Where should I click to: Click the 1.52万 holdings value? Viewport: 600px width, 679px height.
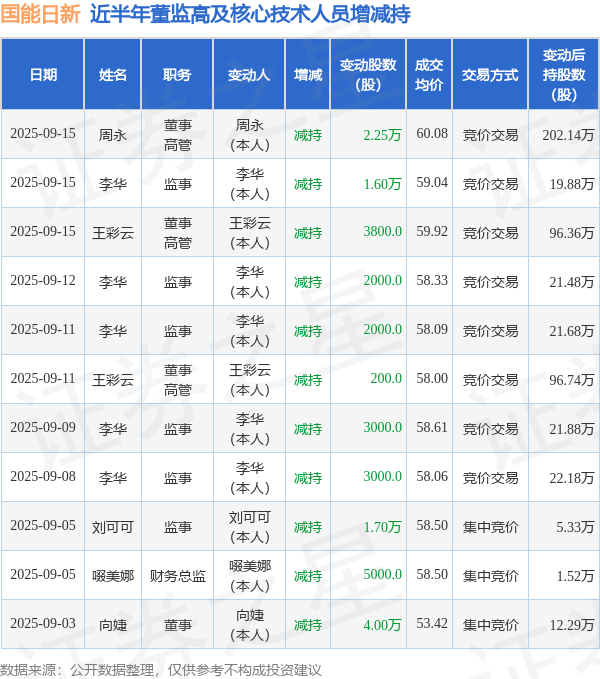pyautogui.click(x=575, y=576)
